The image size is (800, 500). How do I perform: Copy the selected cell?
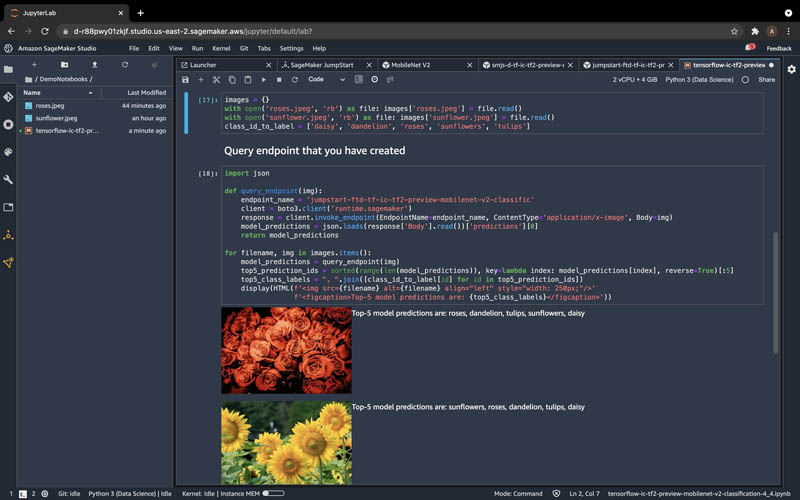232,80
